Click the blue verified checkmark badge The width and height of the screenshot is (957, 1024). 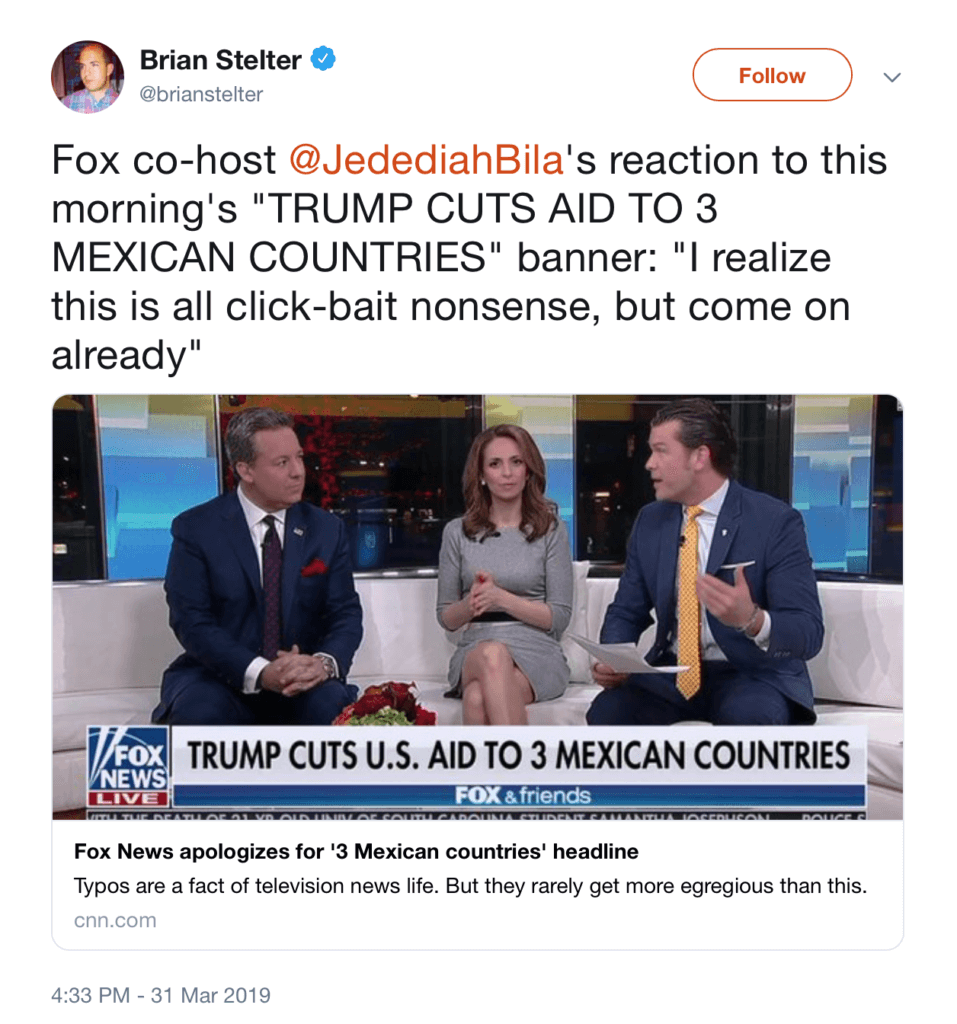pyautogui.click(x=323, y=59)
